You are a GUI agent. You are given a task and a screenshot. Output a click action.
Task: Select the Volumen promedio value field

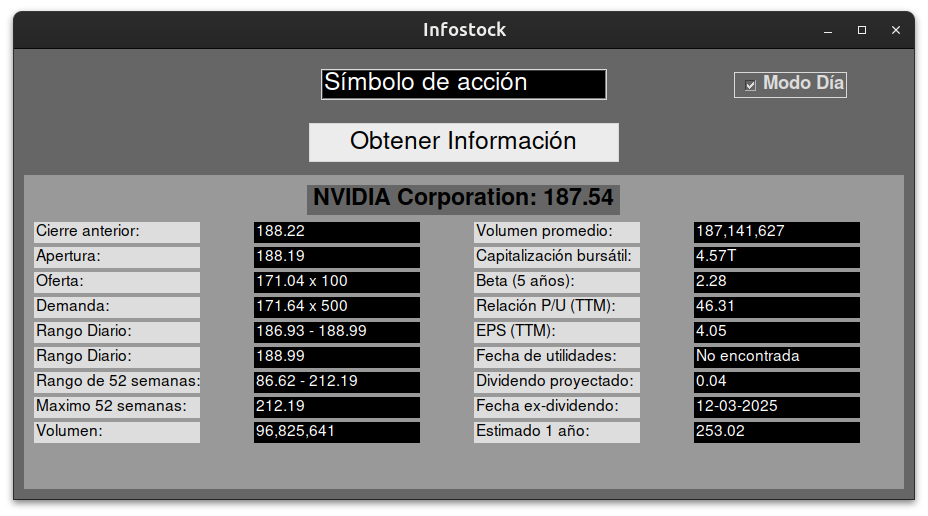point(776,232)
